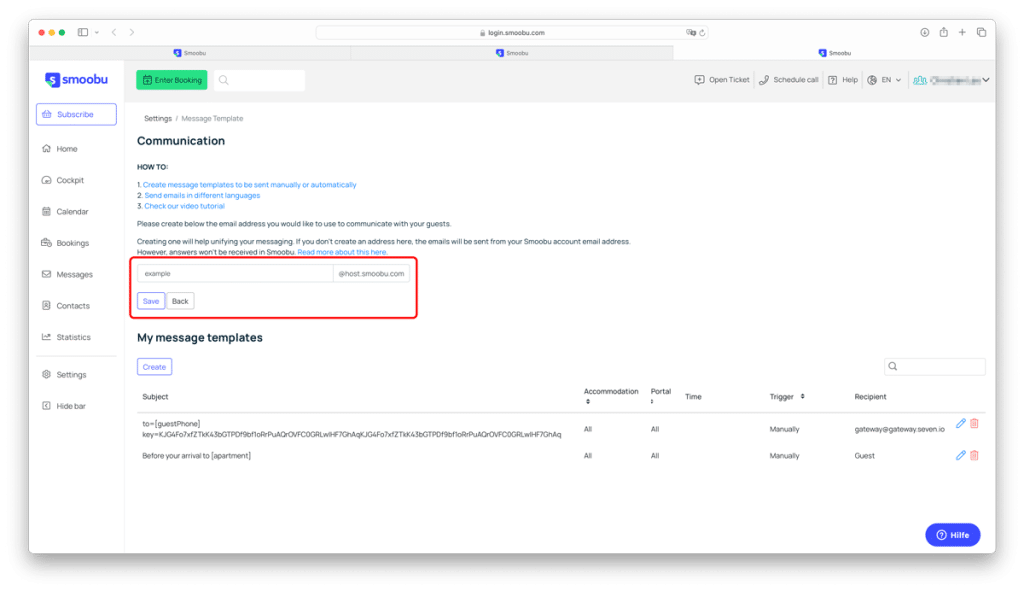The image size is (1024, 591).
Task: Delete the guestPhone gateway template
Action: point(975,424)
